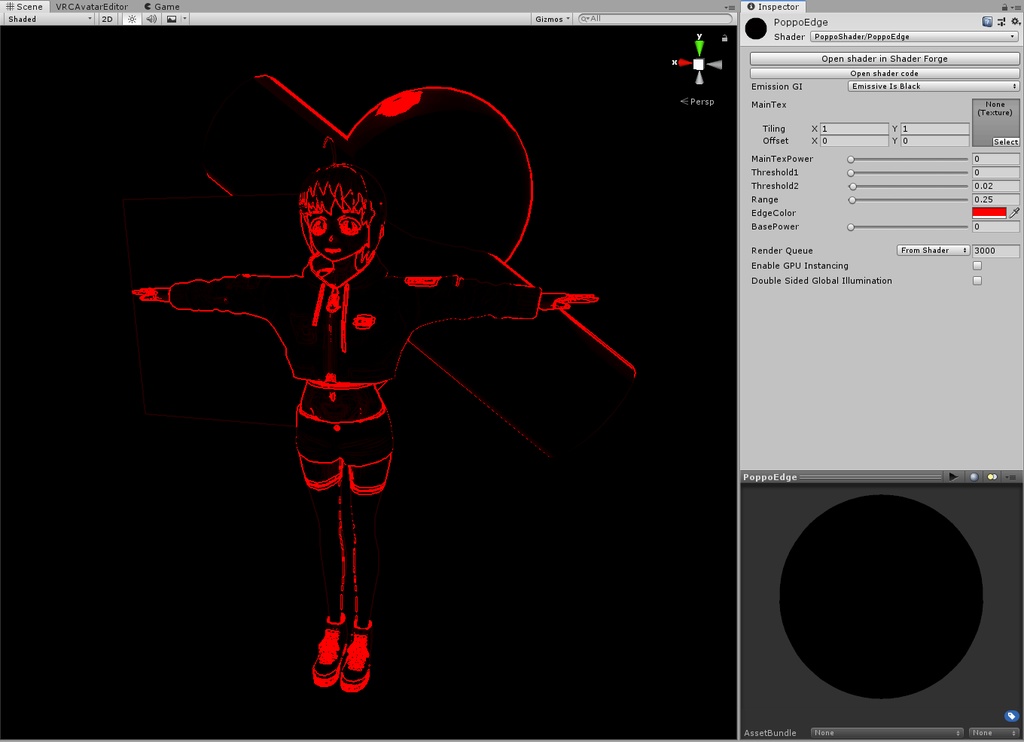Open the Shader selection dropdown
The image size is (1024, 742).
click(x=914, y=37)
